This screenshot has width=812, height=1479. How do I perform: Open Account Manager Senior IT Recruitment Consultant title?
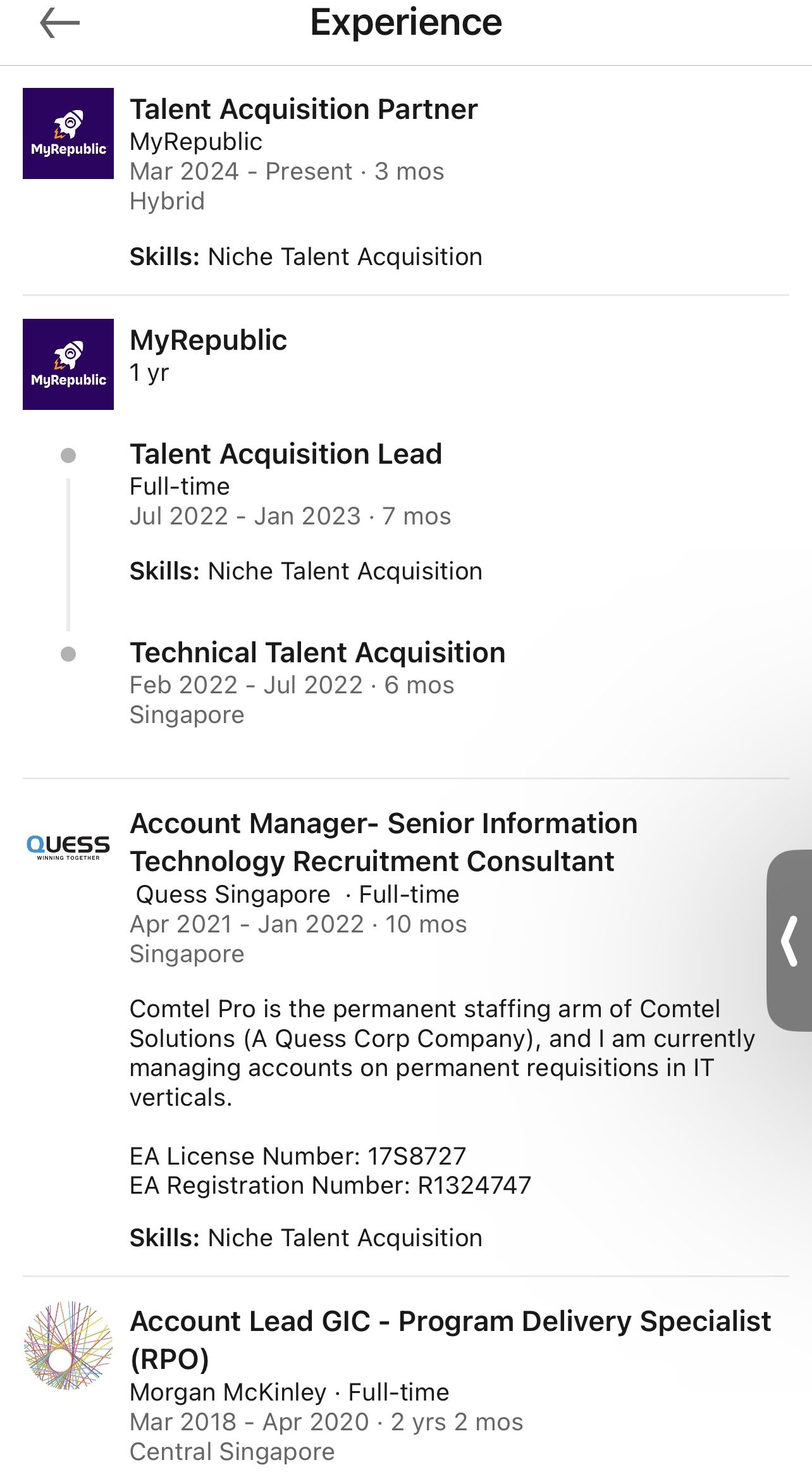383,842
